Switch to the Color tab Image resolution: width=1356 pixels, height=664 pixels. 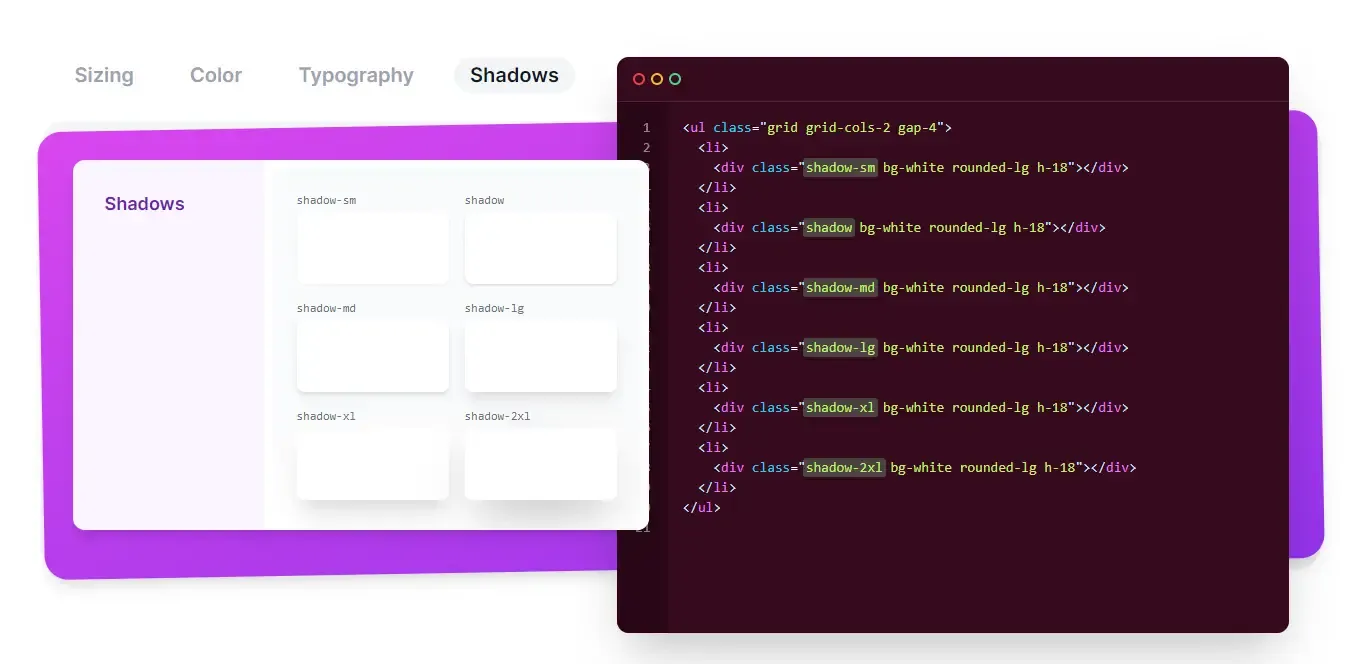point(215,75)
